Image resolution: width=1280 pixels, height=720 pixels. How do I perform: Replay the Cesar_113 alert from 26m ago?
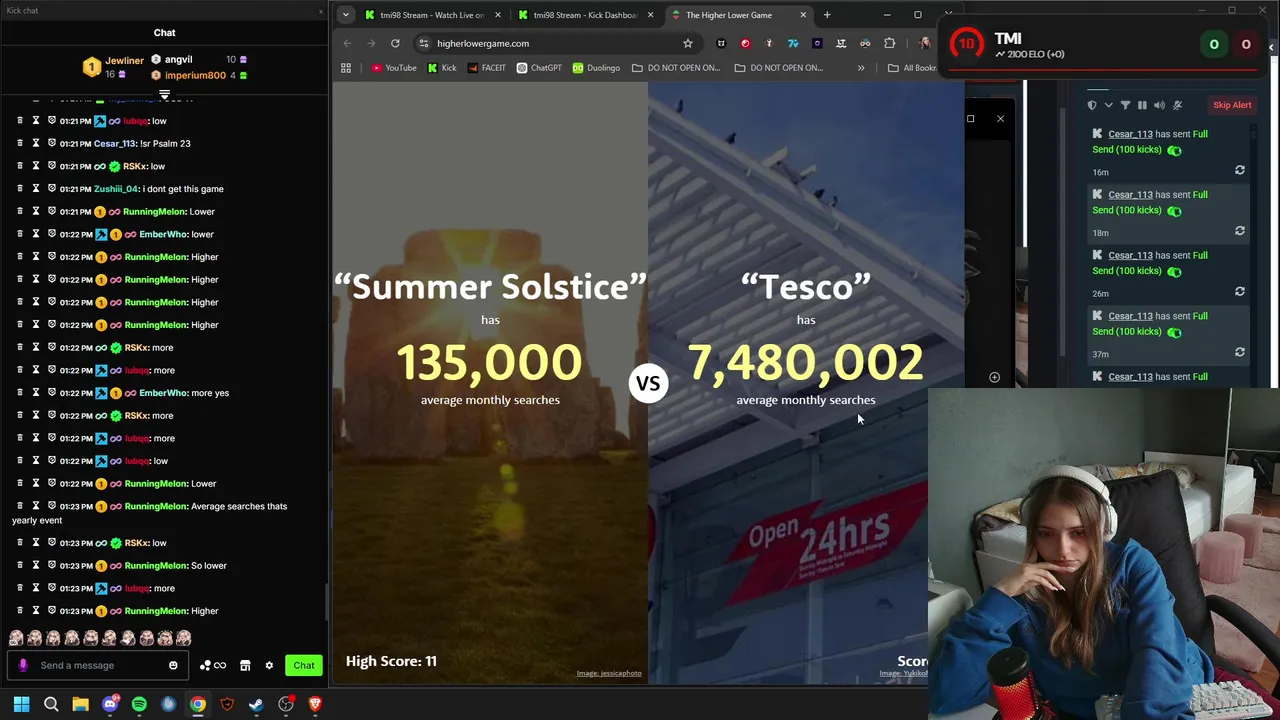point(1240,292)
